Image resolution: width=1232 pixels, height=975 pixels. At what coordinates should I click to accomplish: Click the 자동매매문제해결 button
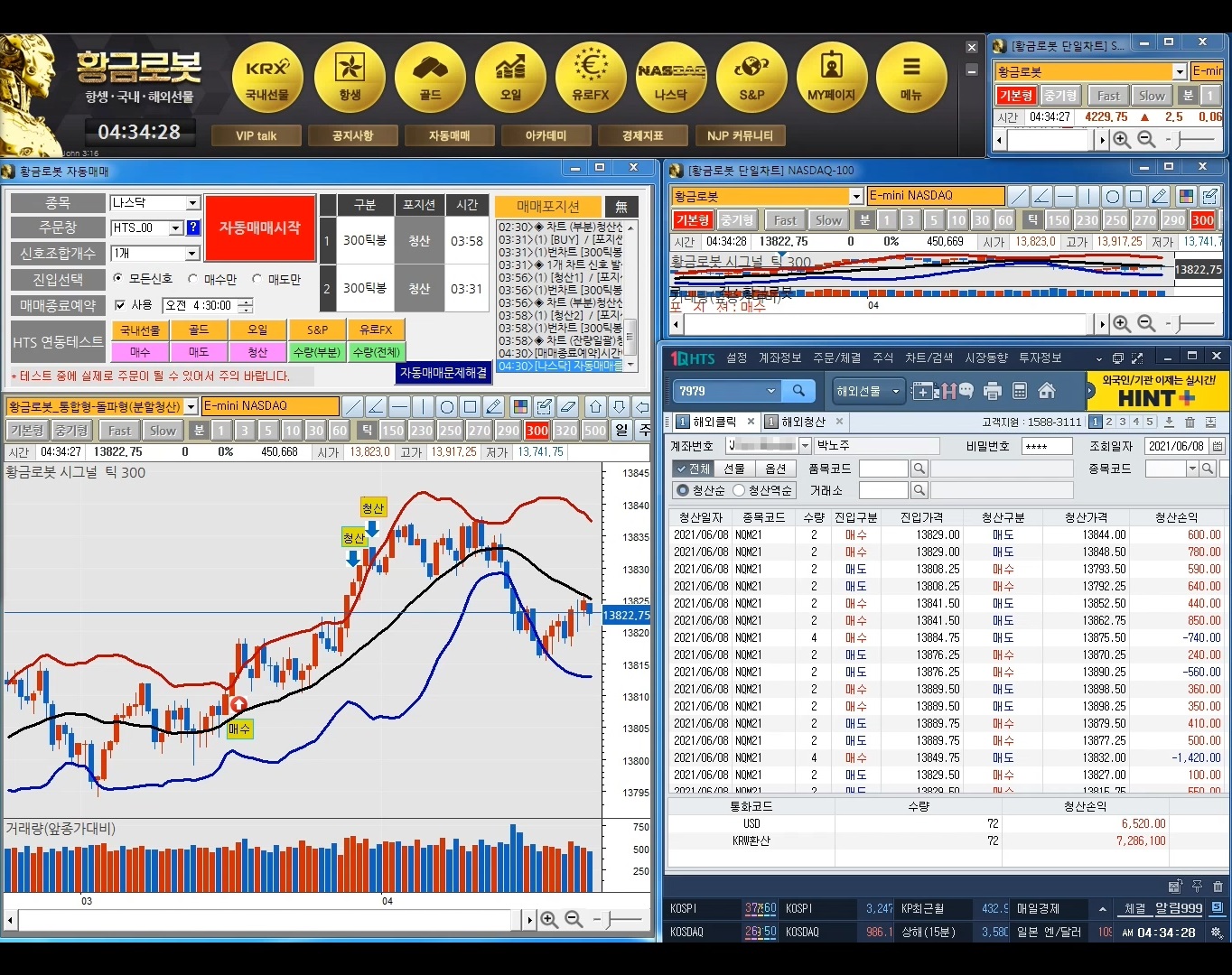[443, 373]
